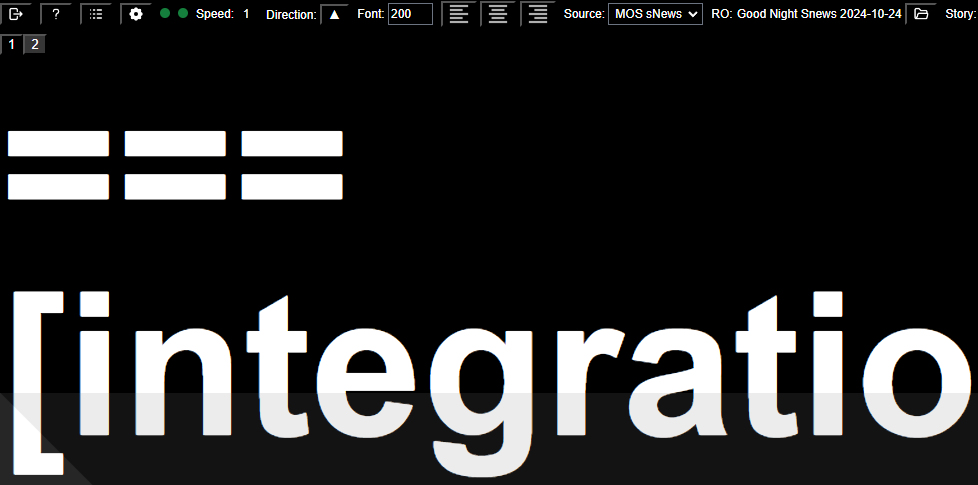
Task: Open the rundown folder icon
Action: coord(921,14)
